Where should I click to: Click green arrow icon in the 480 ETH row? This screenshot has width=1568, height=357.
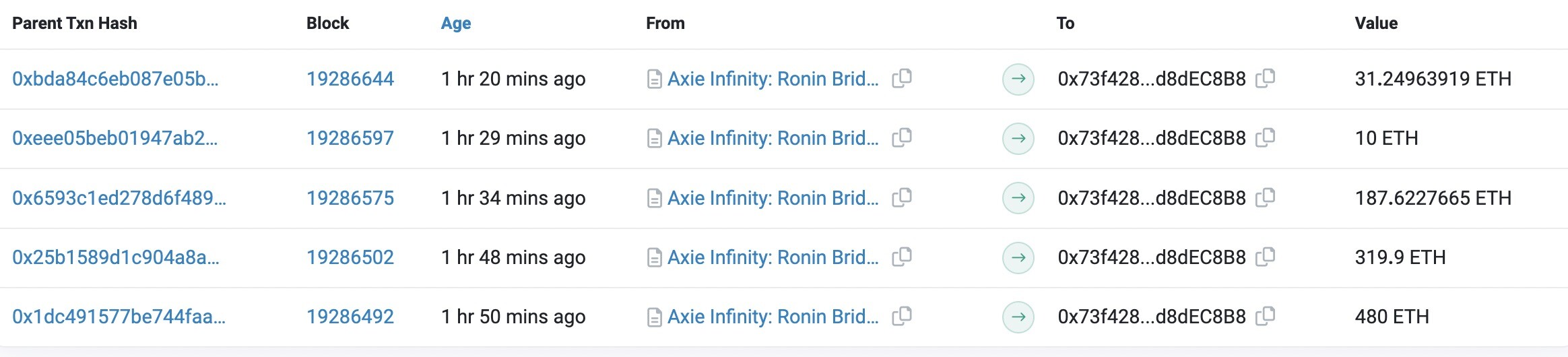1018,317
